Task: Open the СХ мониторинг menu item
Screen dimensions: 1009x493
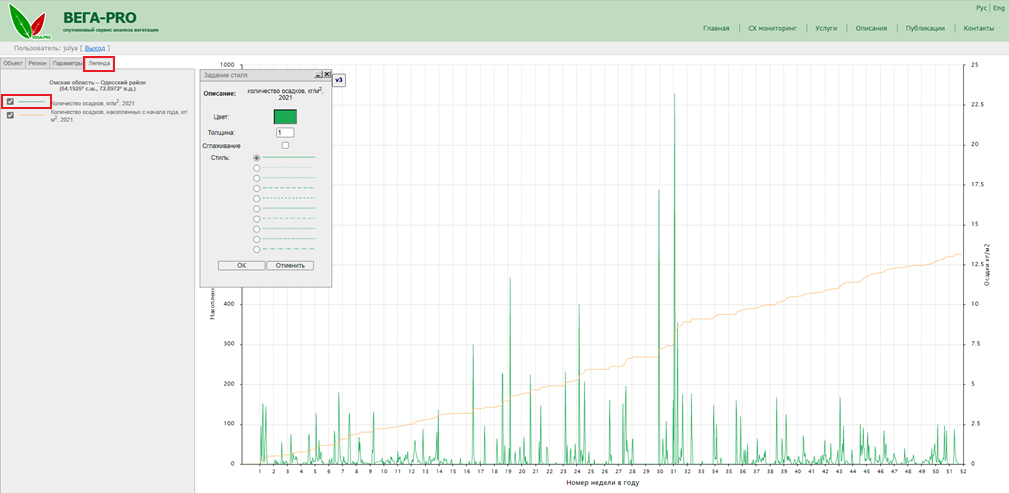Action: click(771, 28)
